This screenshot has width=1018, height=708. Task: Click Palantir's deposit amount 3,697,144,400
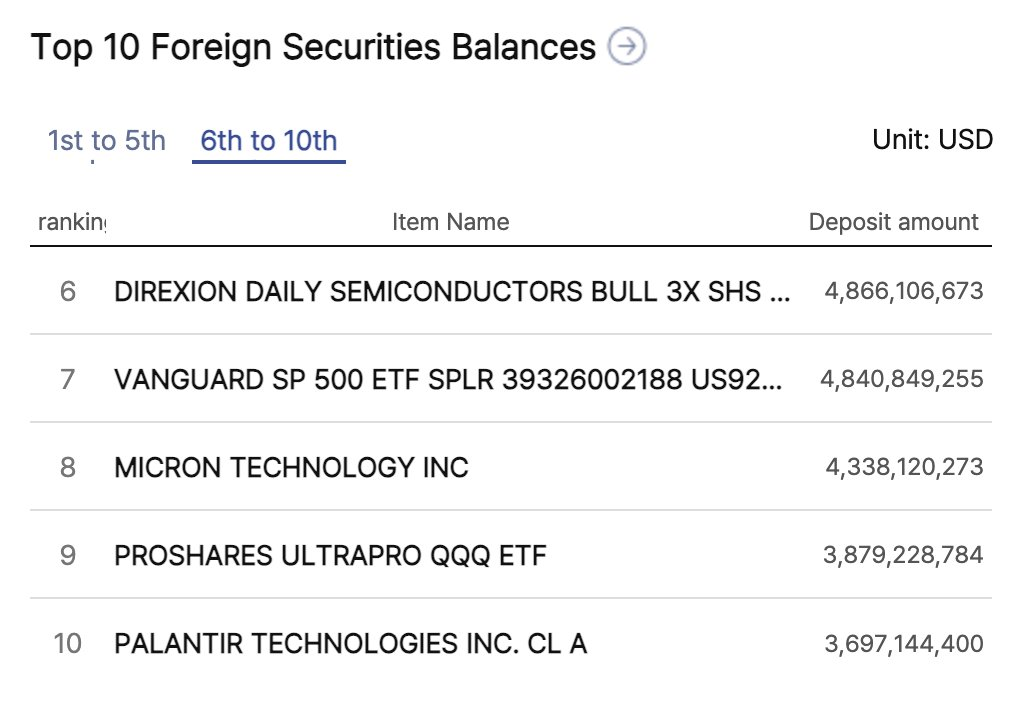(904, 644)
